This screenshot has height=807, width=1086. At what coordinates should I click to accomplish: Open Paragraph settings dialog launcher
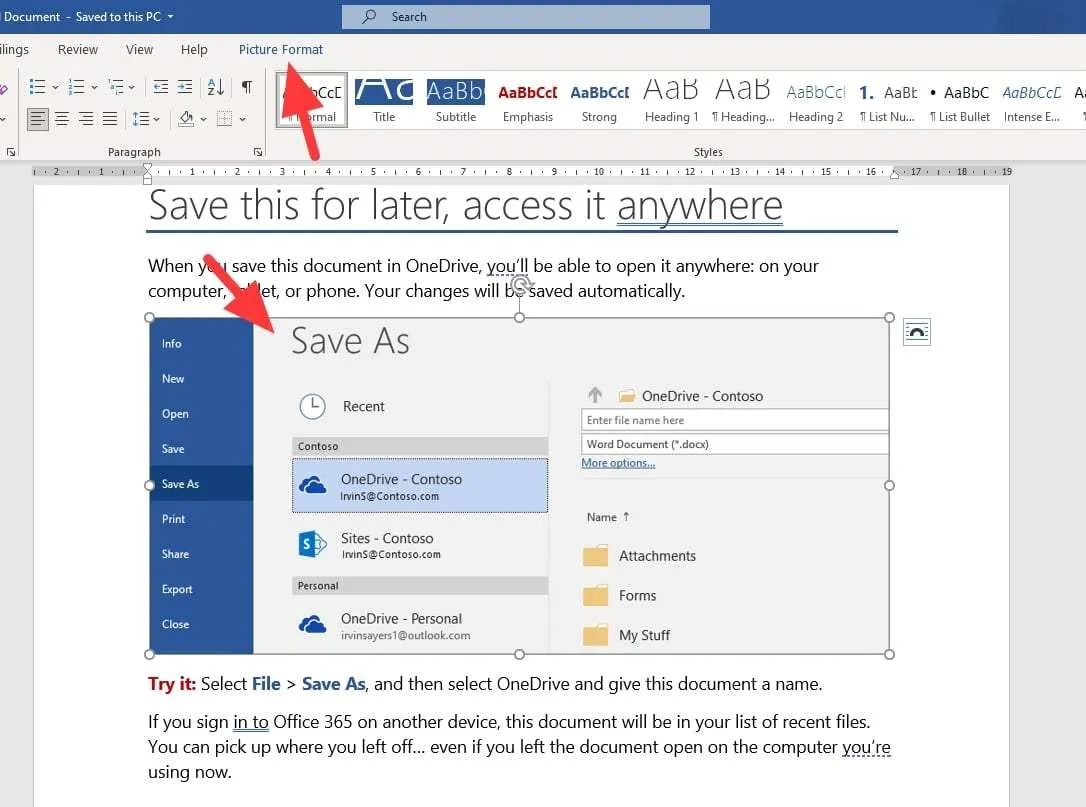(x=258, y=152)
